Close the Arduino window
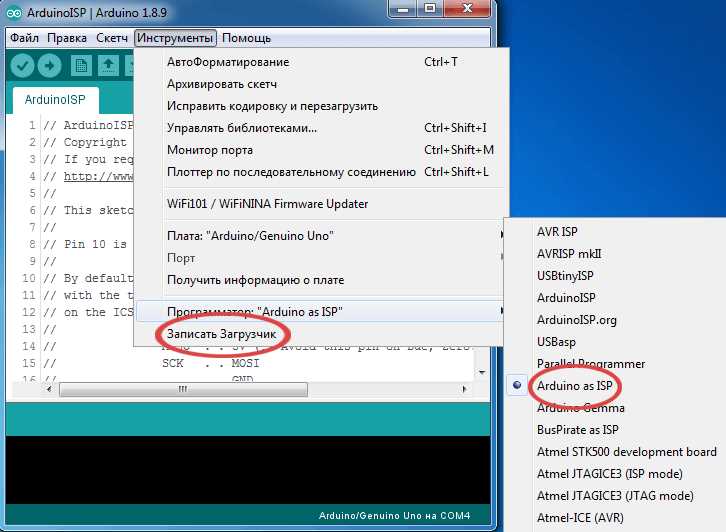726x532 pixels. click(x=467, y=9)
